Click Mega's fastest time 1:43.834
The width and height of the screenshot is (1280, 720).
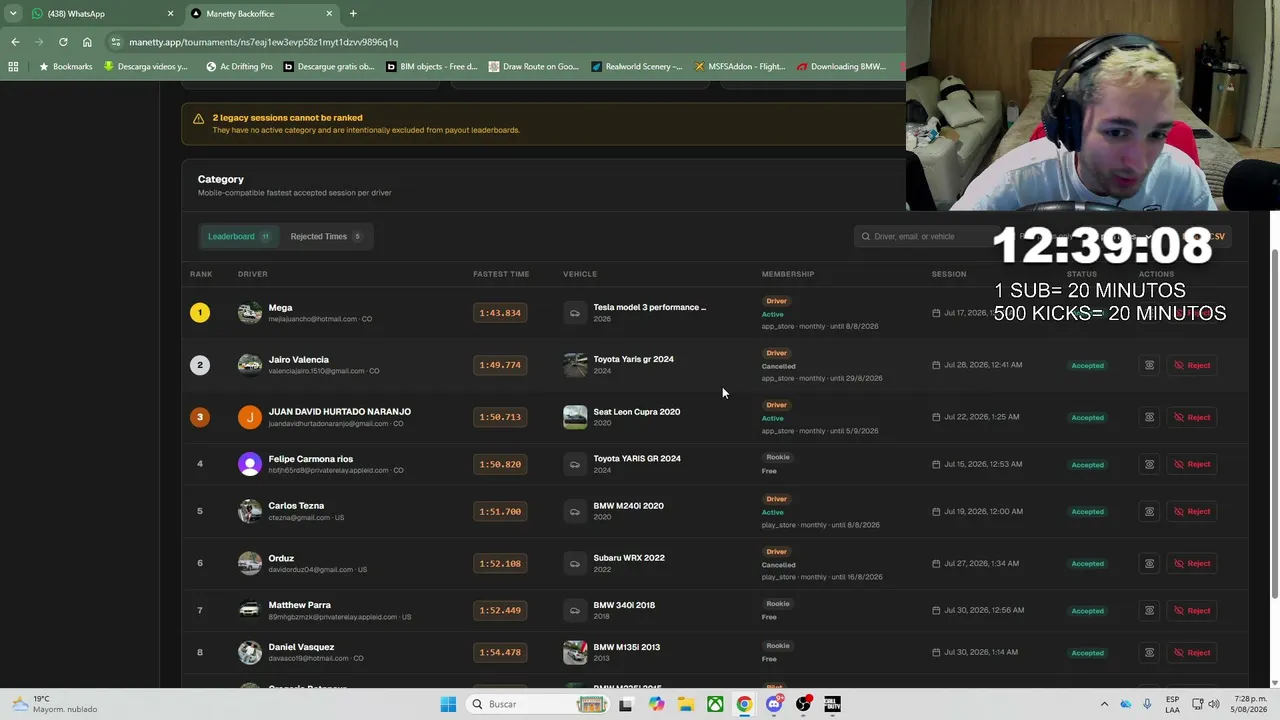(500, 313)
